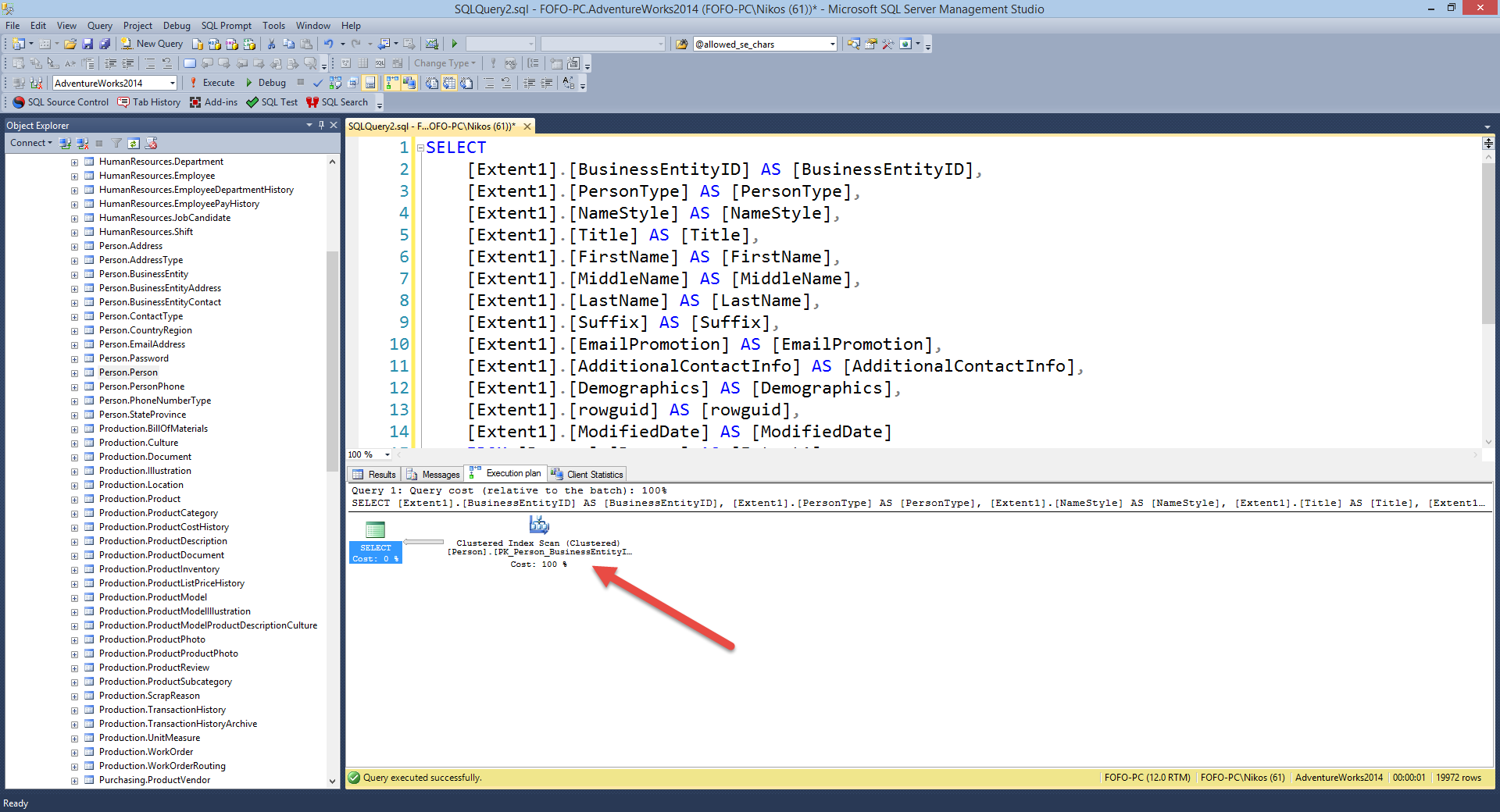Click the Object Explorer vertical scrollbar thumb
Viewport: 1500px width, 812px height.
point(332,361)
